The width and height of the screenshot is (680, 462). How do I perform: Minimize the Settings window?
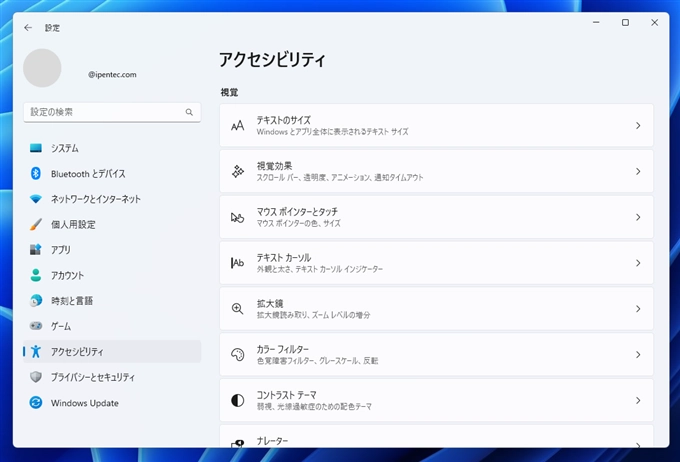(x=596, y=23)
